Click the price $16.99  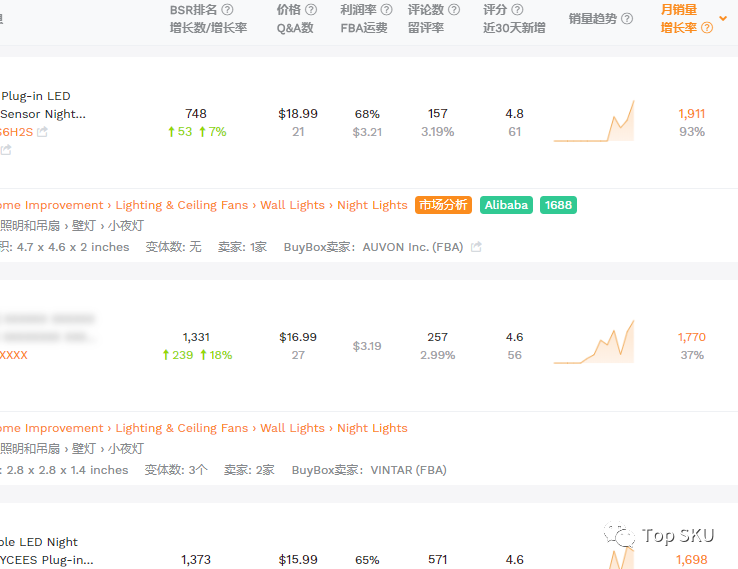298,337
